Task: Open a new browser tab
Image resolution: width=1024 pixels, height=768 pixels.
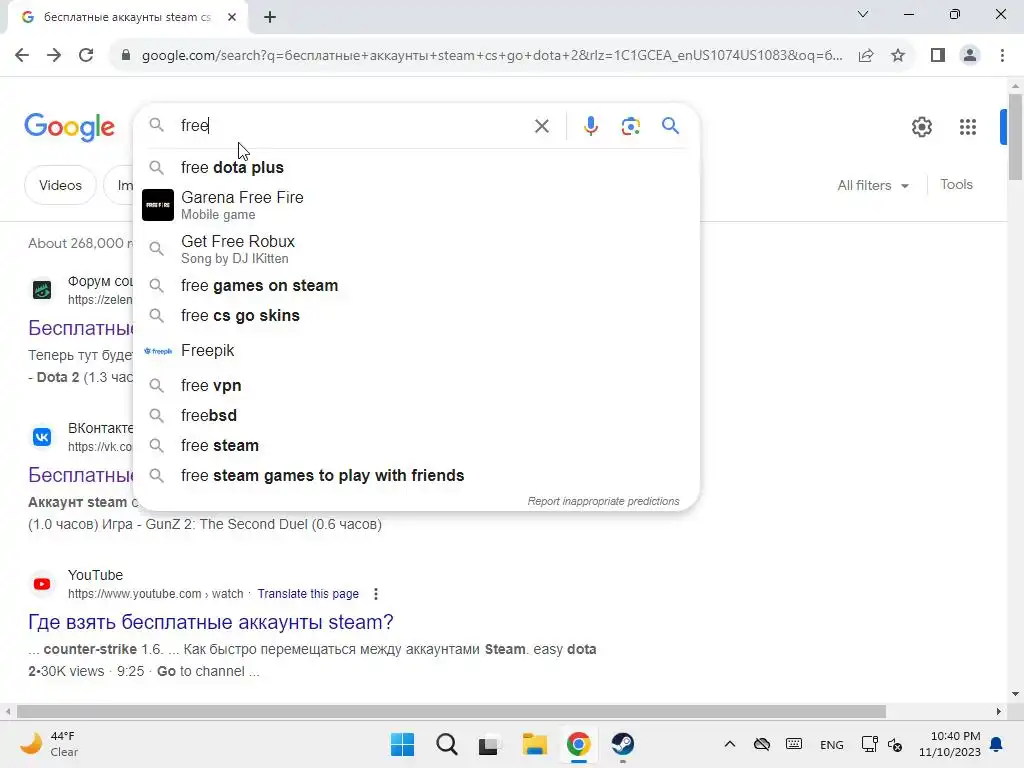Action: [x=270, y=18]
